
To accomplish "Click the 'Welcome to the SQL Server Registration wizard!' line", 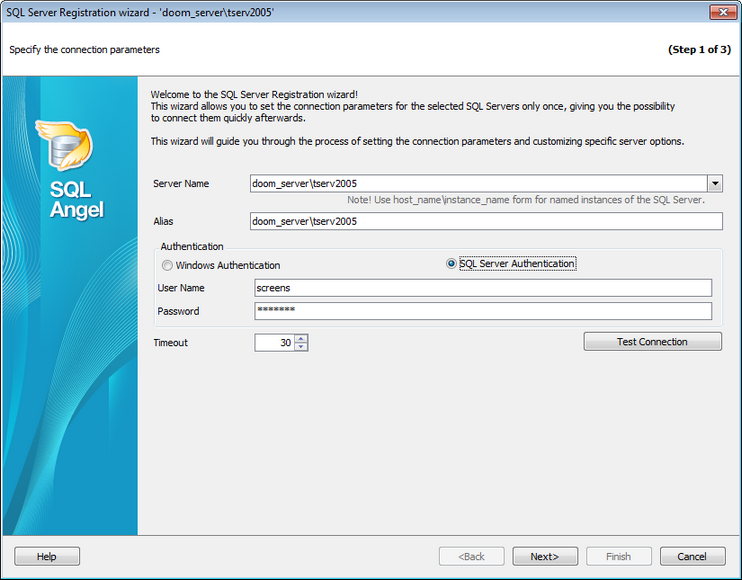I will pos(254,94).
